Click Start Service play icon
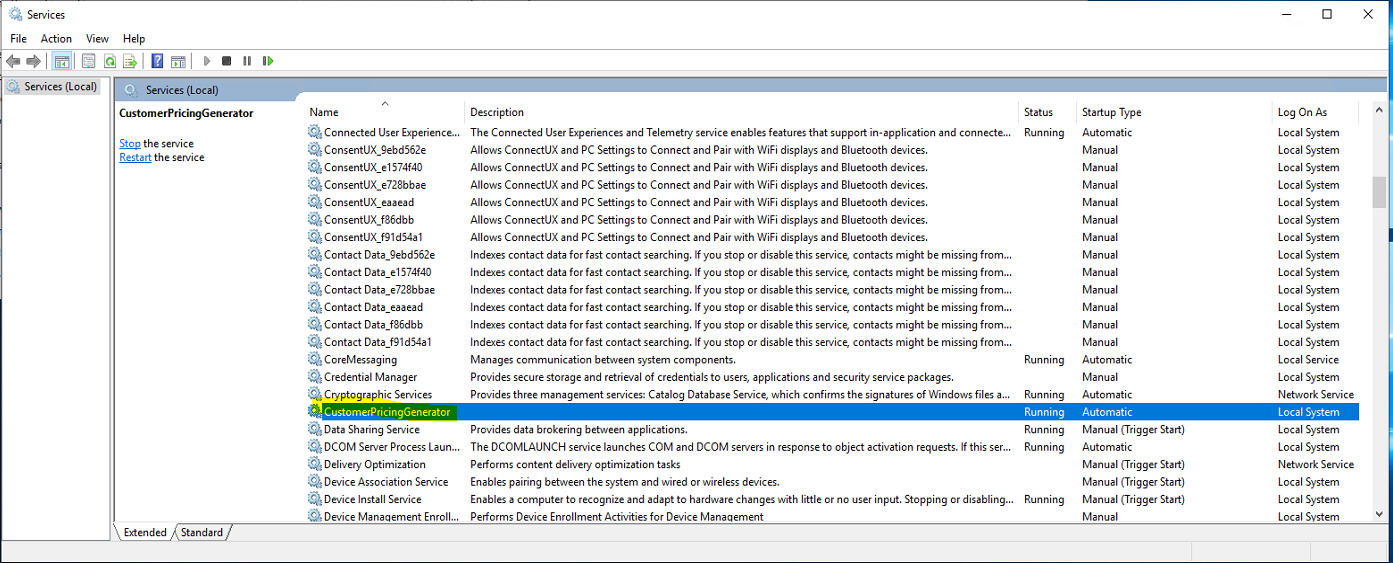This screenshot has width=1393, height=563. [x=207, y=61]
